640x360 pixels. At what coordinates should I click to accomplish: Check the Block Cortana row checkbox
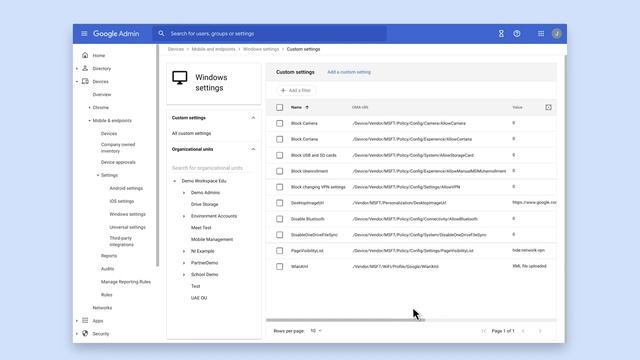click(x=280, y=139)
